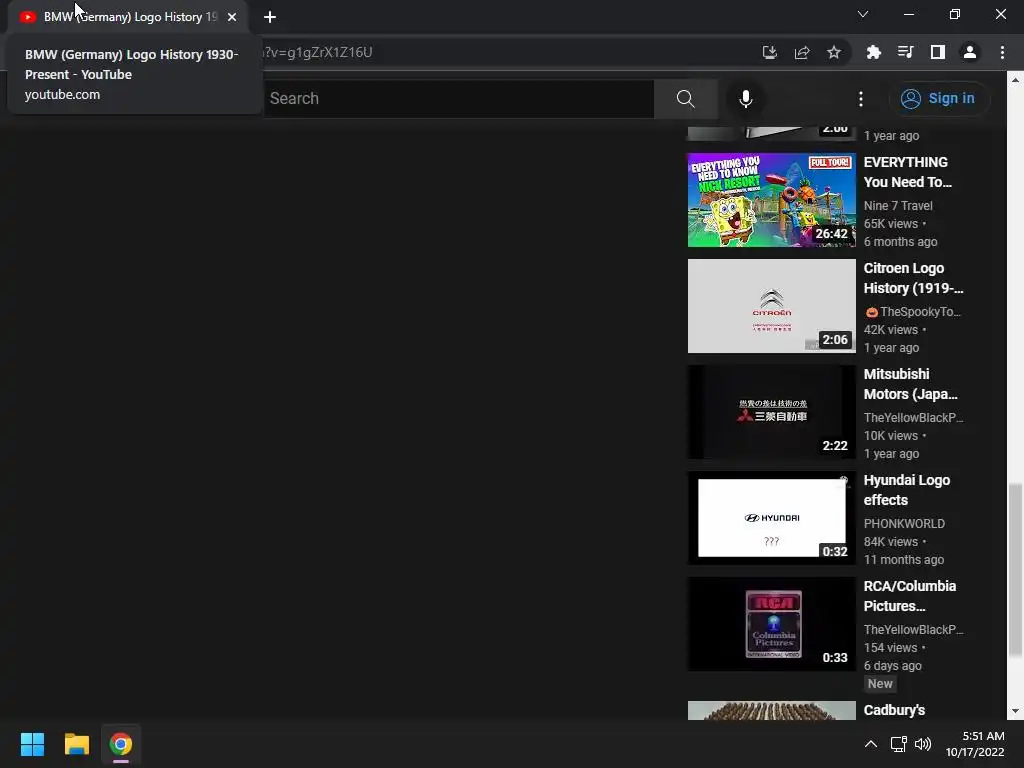Select the BMW (Germany) Logo History tab
The image size is (1024, 768).
point(127,17)
